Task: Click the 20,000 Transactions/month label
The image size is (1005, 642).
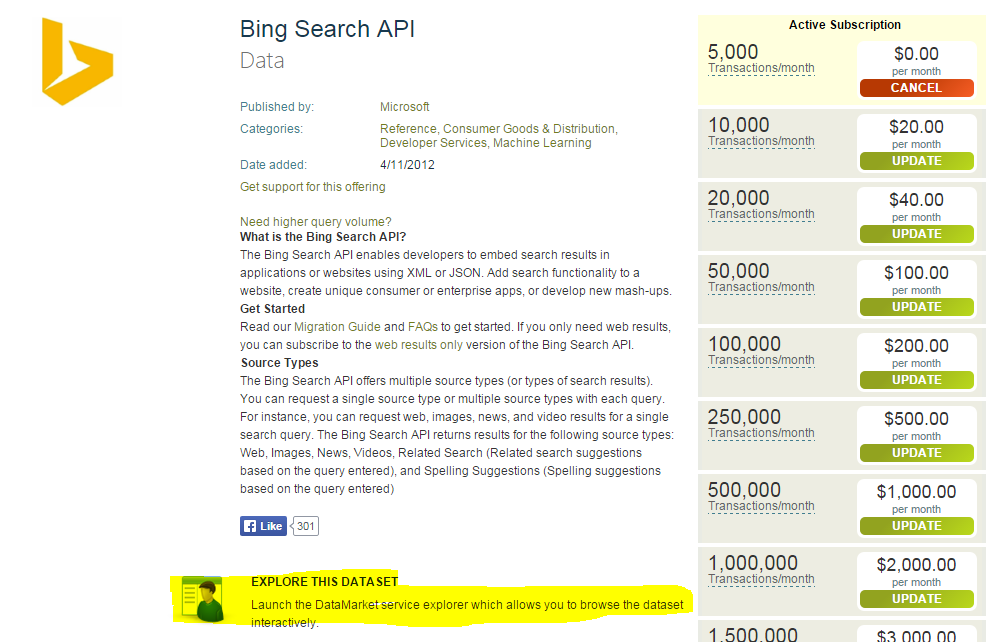Action: click(x=761, y=205)
